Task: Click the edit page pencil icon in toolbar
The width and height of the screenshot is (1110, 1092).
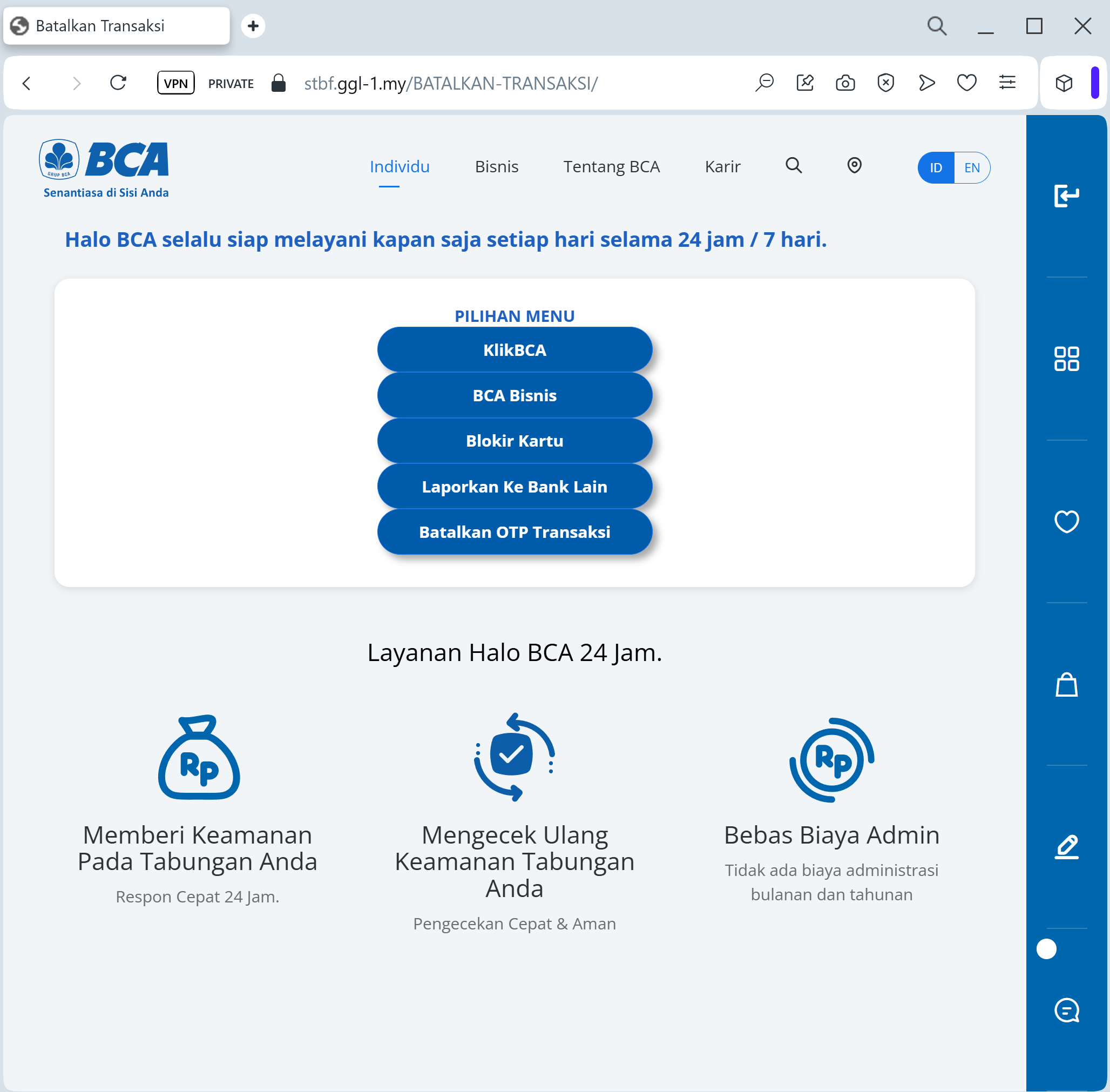Action: (x=805, y=83)
